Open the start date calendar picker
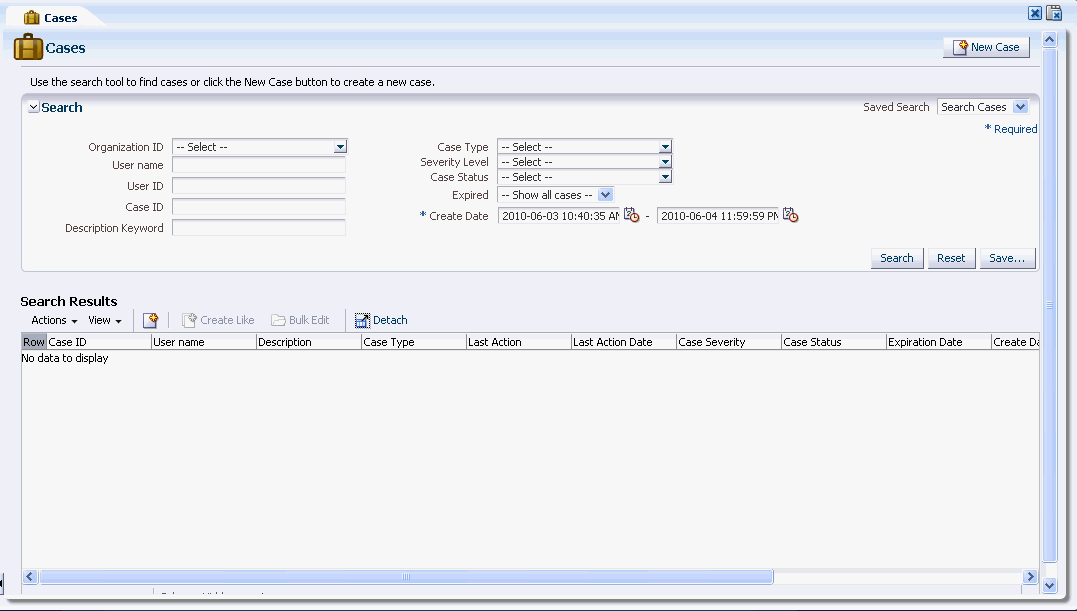 coord(631,215)
